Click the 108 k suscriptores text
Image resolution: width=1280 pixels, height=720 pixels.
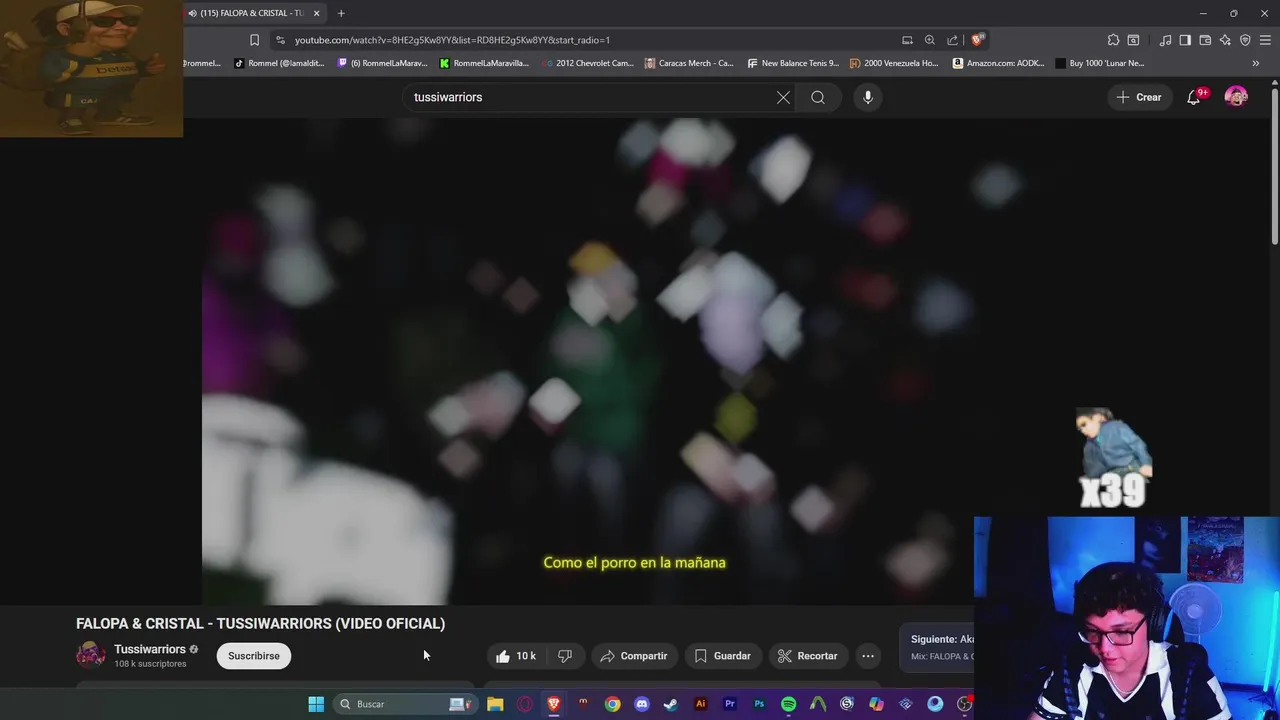pyautogui.click(x=150, y=664)
